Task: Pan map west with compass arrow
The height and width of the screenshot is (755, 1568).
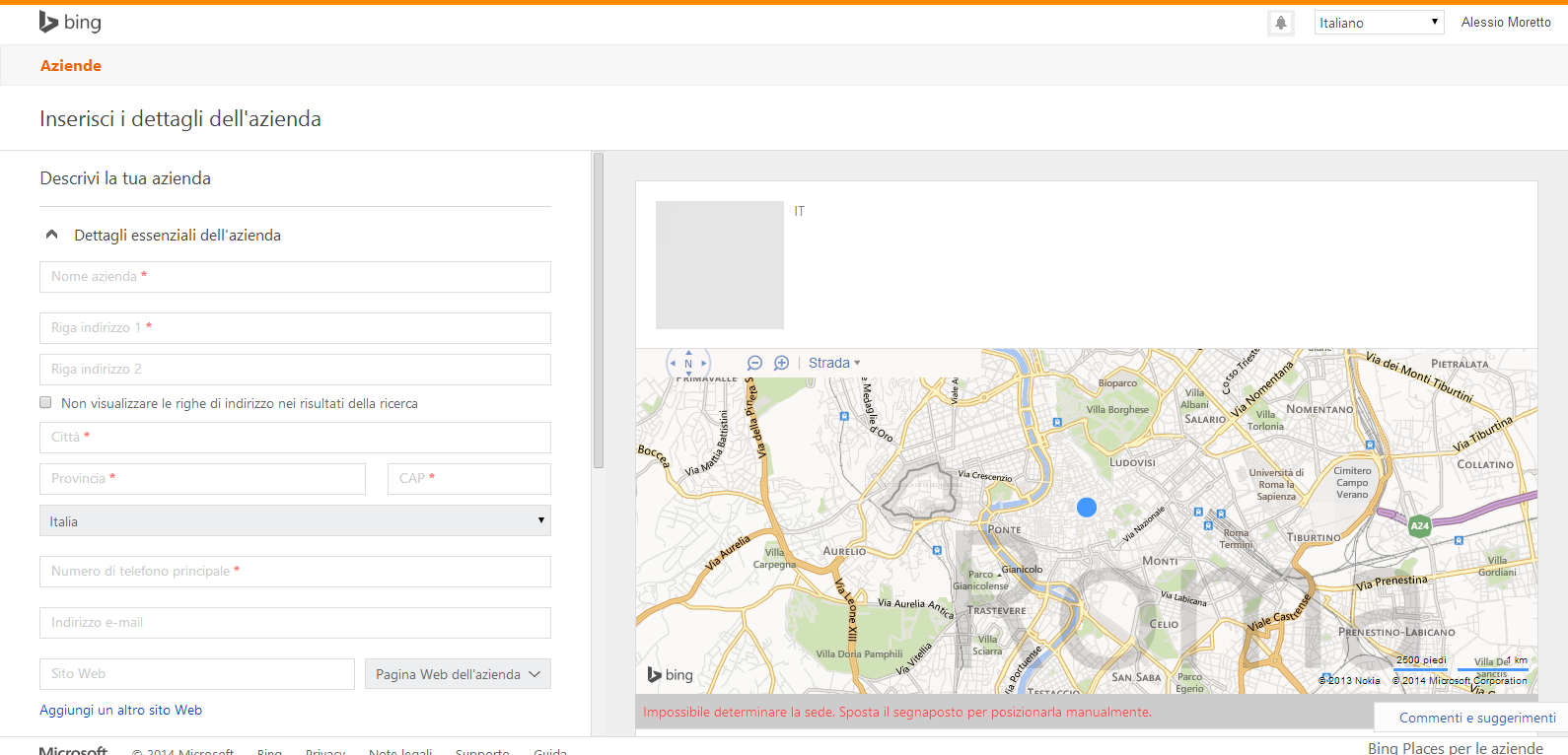Action: click(673, 364)
